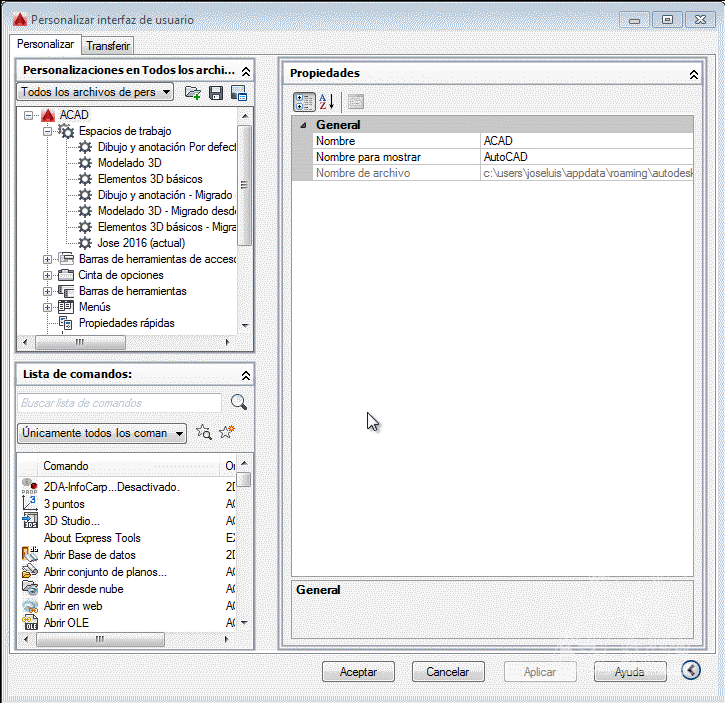Select Modelado 3D - Migrado workspace

166,211
